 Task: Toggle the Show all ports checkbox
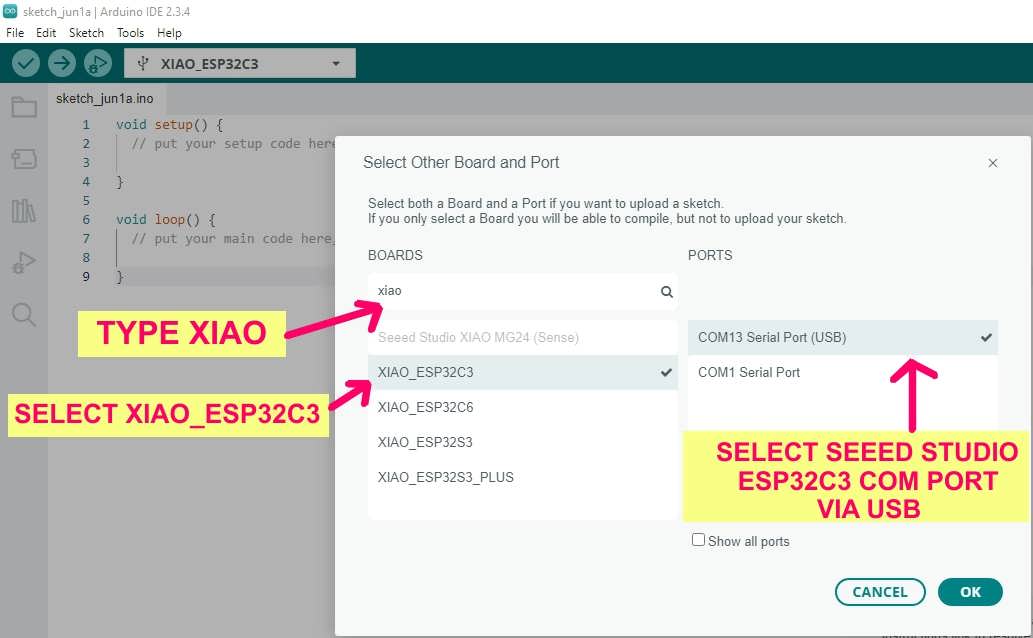pos(698,540)
